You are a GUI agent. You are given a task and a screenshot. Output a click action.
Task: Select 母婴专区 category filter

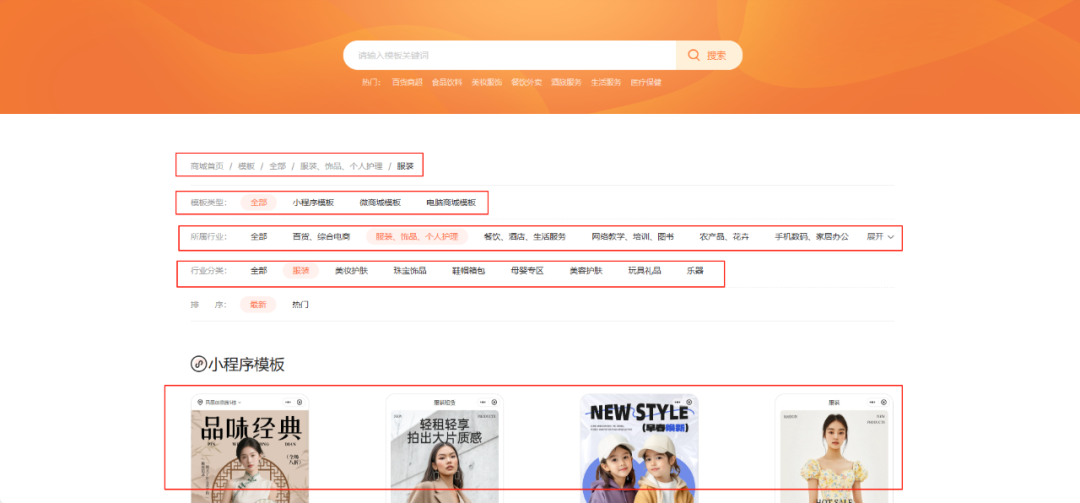tap(528, 271)
